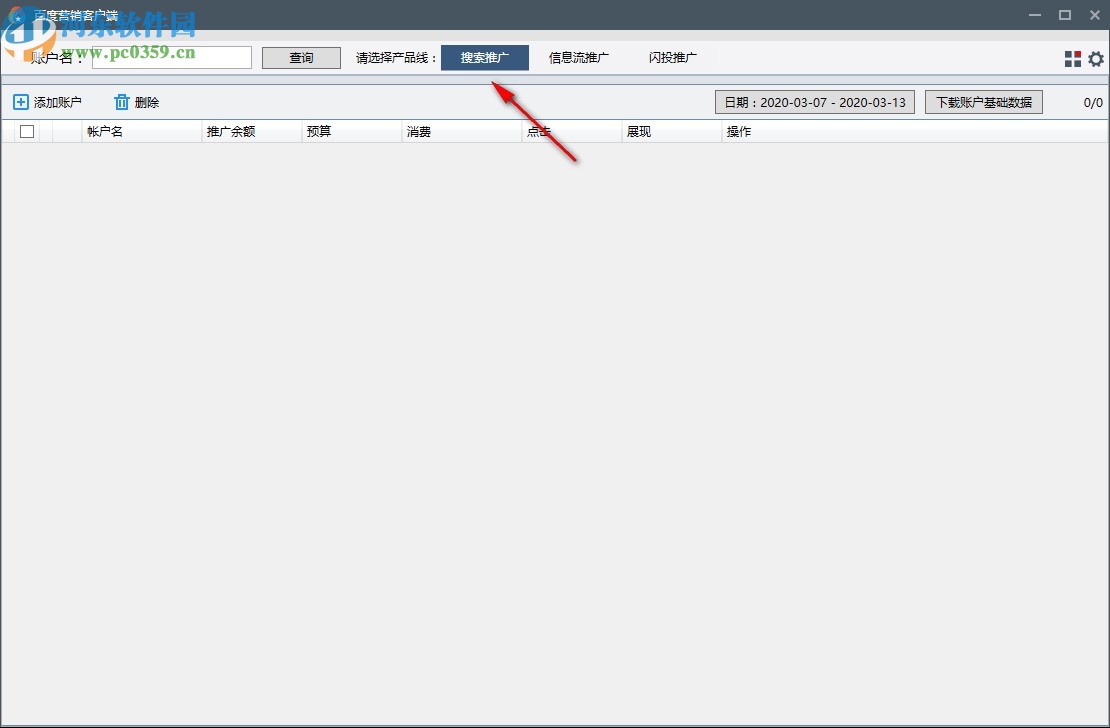Open the date range 2020-03-07 - 2020-03-13 picker
Image resolution: width=1110 pixels, height=728 pixels.
click(815, 102)
